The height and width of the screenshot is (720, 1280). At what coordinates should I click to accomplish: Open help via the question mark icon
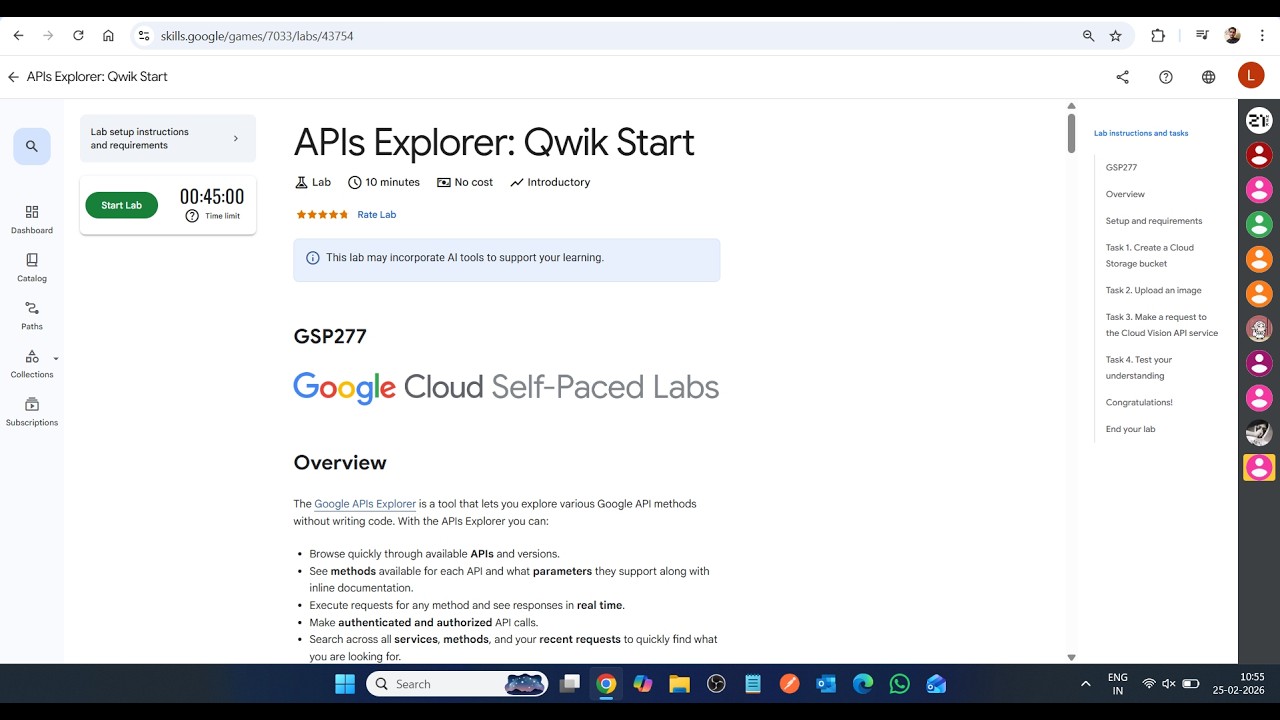[1166, 77]
